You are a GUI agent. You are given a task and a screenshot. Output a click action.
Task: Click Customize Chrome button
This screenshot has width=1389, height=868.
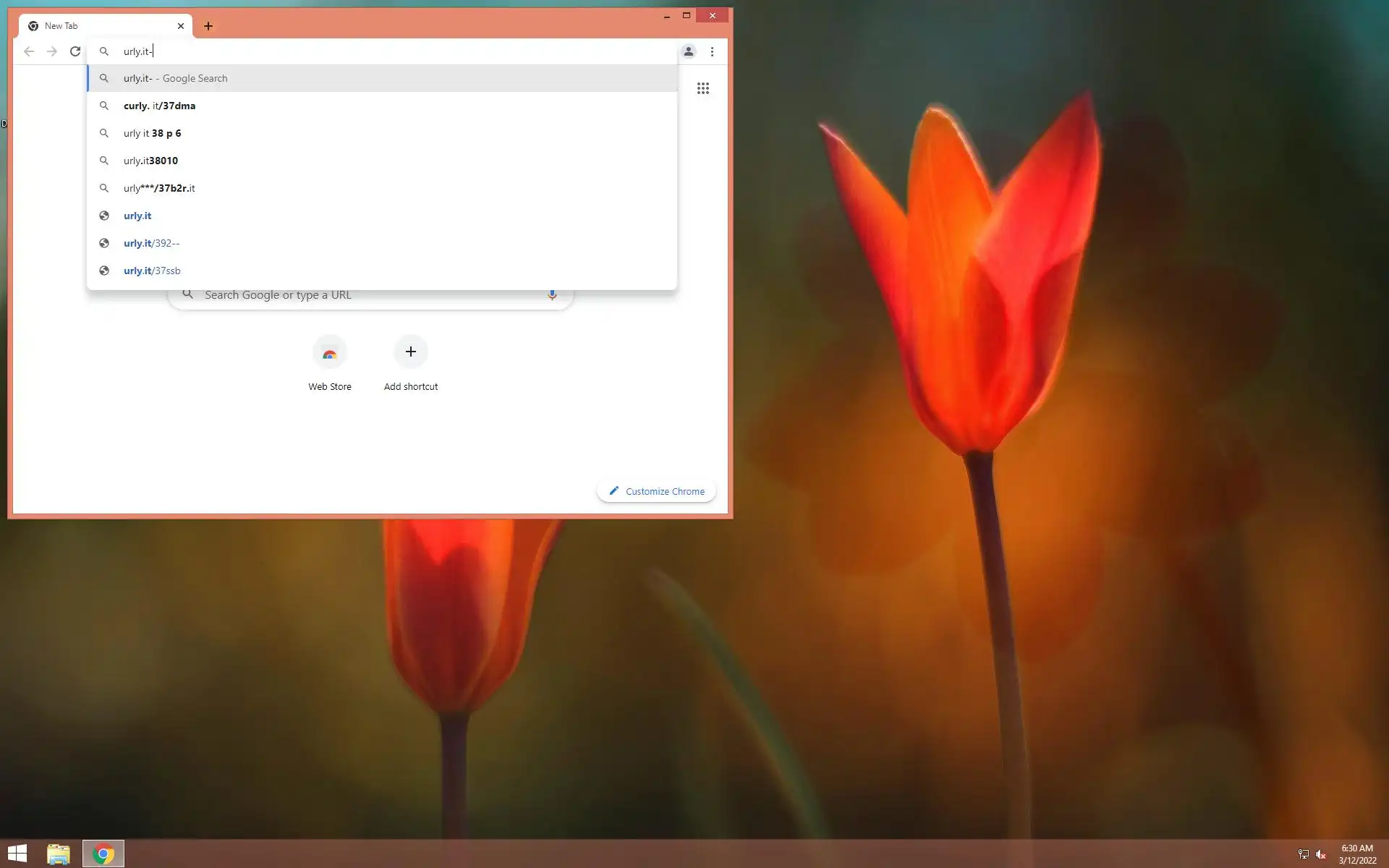tap(656, 491)
